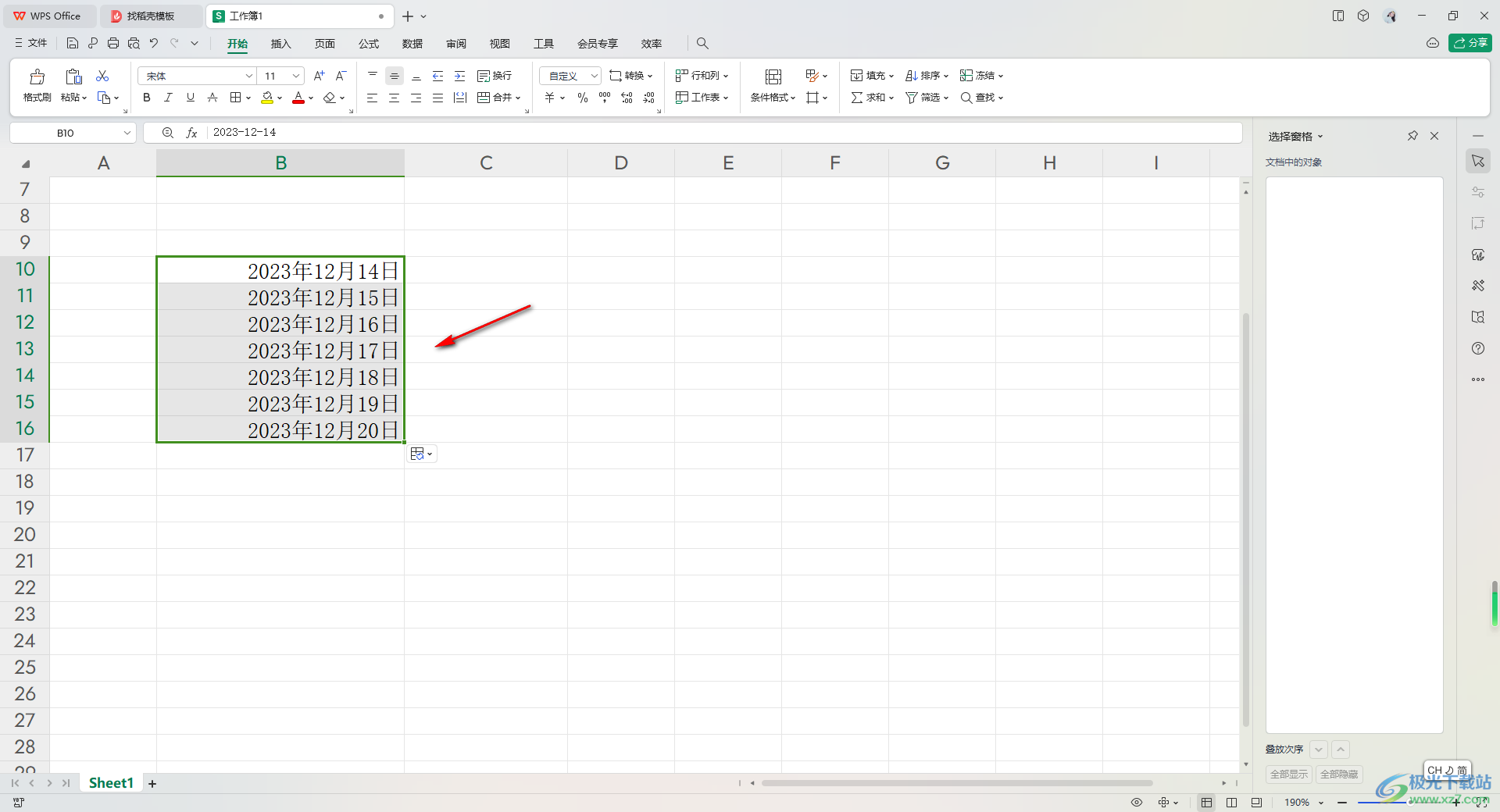
Task: Click the Hide All (全部隐藏) button
Action: [1339, 774]
